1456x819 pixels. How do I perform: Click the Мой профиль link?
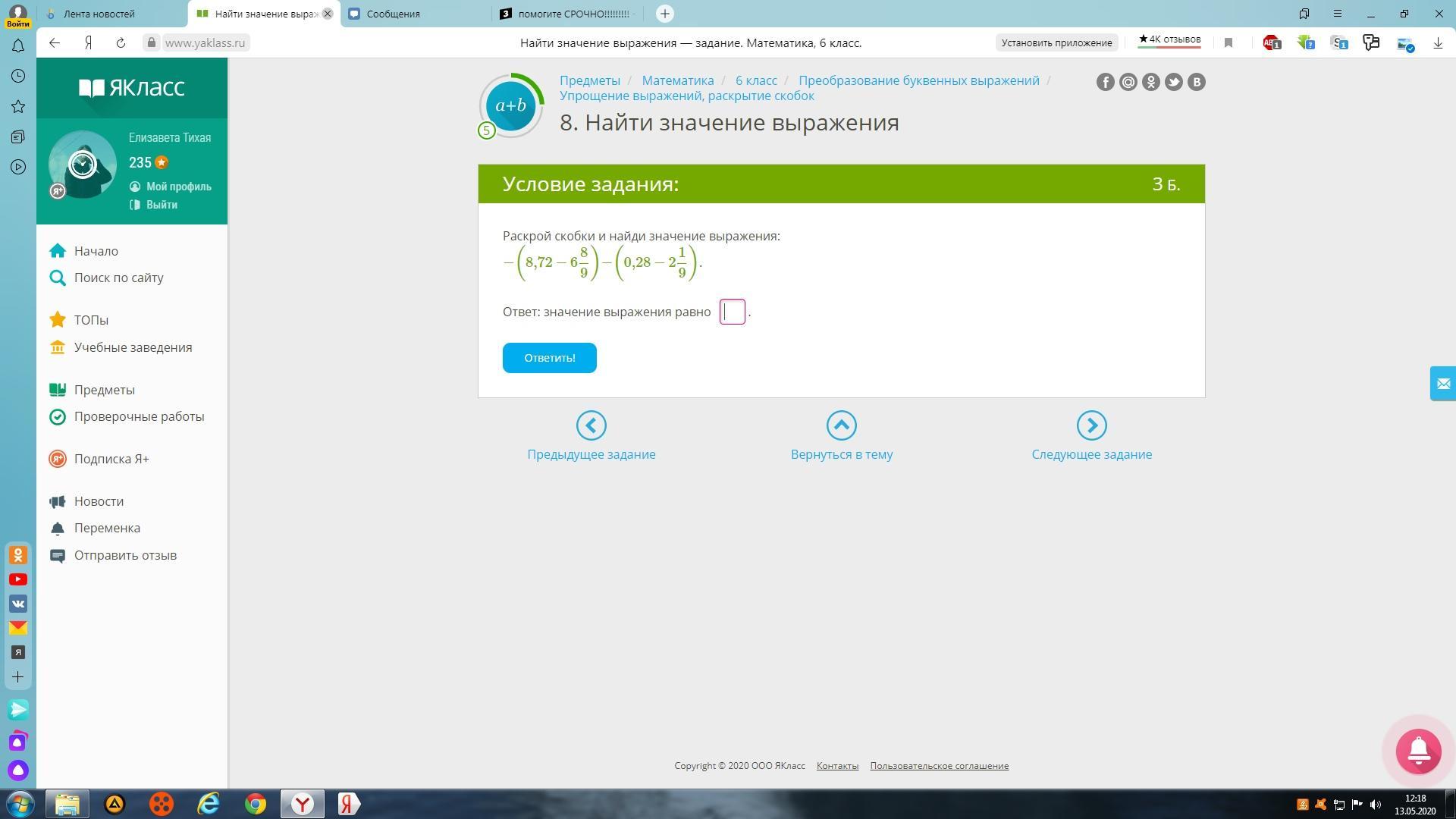point(178,187)
